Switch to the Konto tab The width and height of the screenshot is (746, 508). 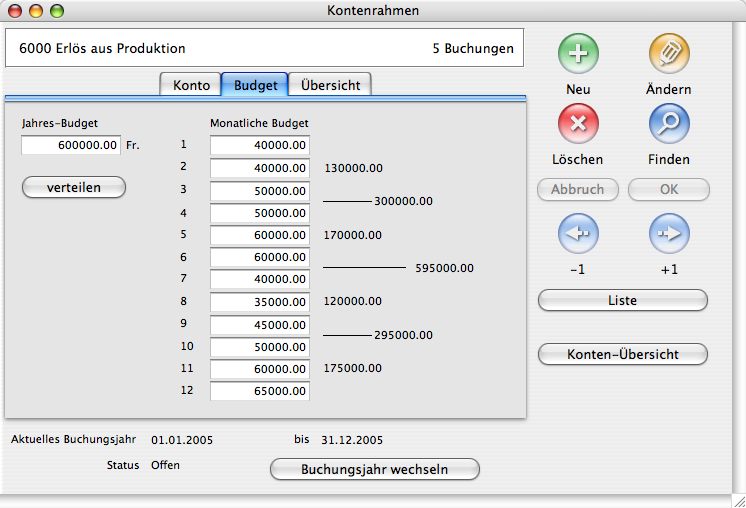191,85
